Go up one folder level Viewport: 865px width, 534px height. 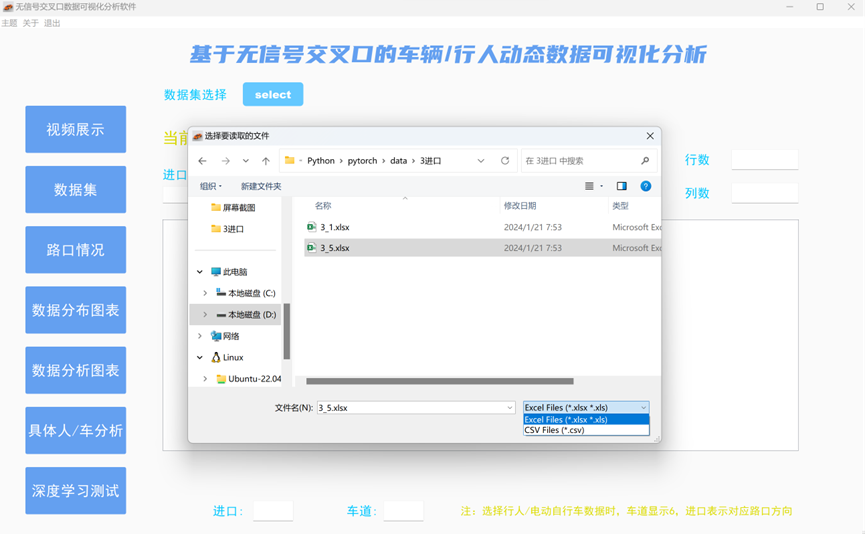(x=266, y=161)
